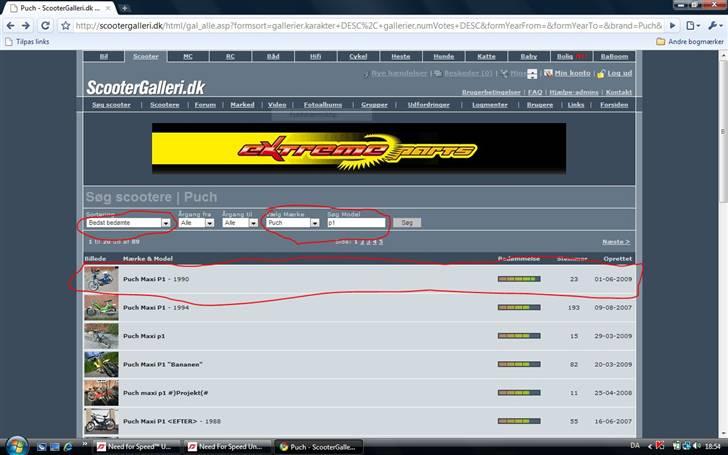The height and width of the screenshot is (455, 728).
Task: Open the sorting dropdown 'Bedst bedømte'
Action: tap(128, 223)
